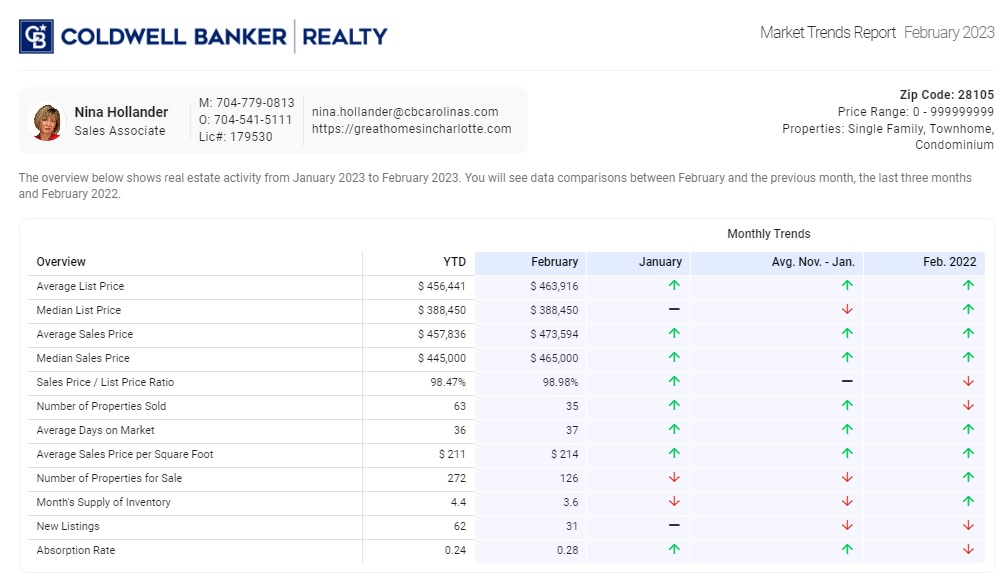1006x576 pixels.
Task: Click the email nina.hollander@cbcarolinas.com
Action: [x=405, y=112]
